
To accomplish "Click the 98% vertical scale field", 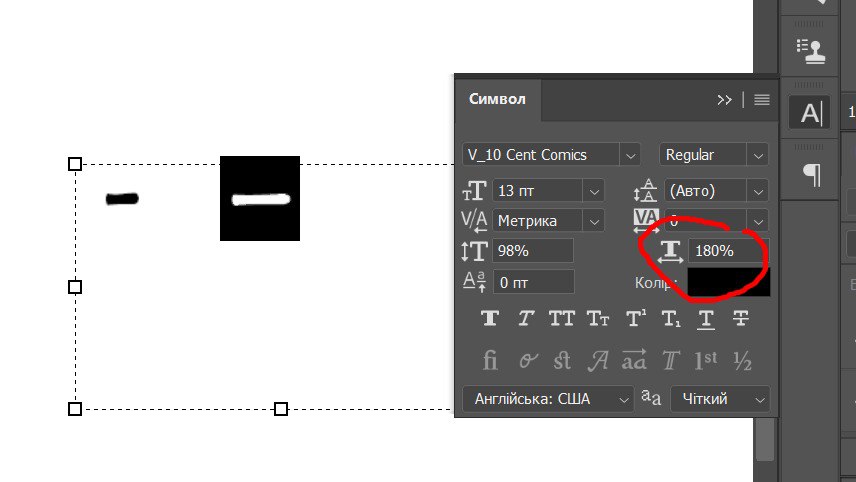I will tap(532, 251).
